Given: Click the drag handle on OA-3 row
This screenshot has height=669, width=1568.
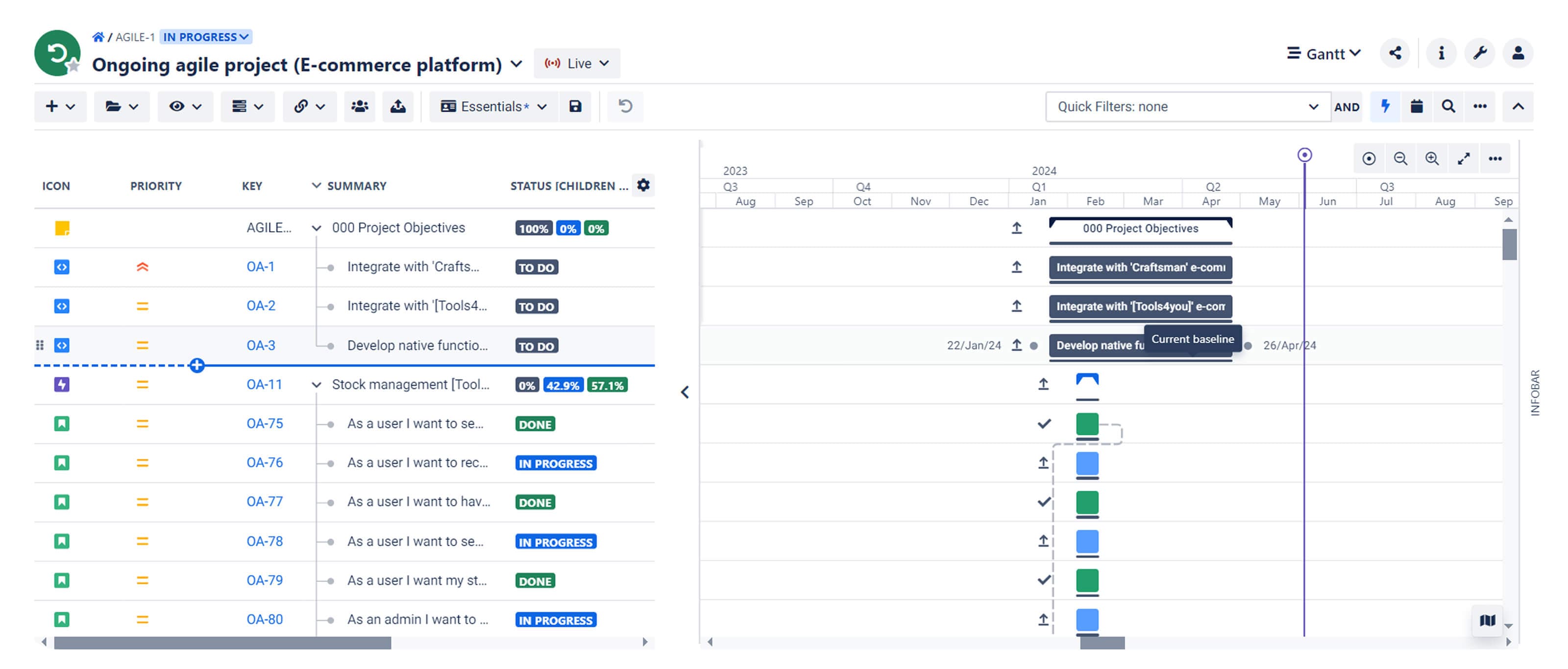Looking at the screenshot, I should 40,345.
